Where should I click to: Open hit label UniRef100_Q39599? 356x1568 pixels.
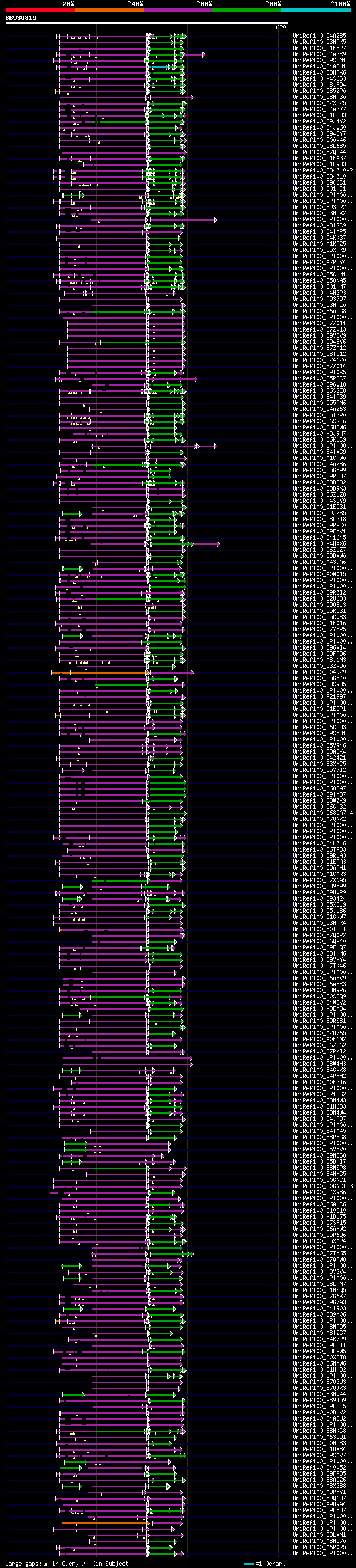(319, 886)
